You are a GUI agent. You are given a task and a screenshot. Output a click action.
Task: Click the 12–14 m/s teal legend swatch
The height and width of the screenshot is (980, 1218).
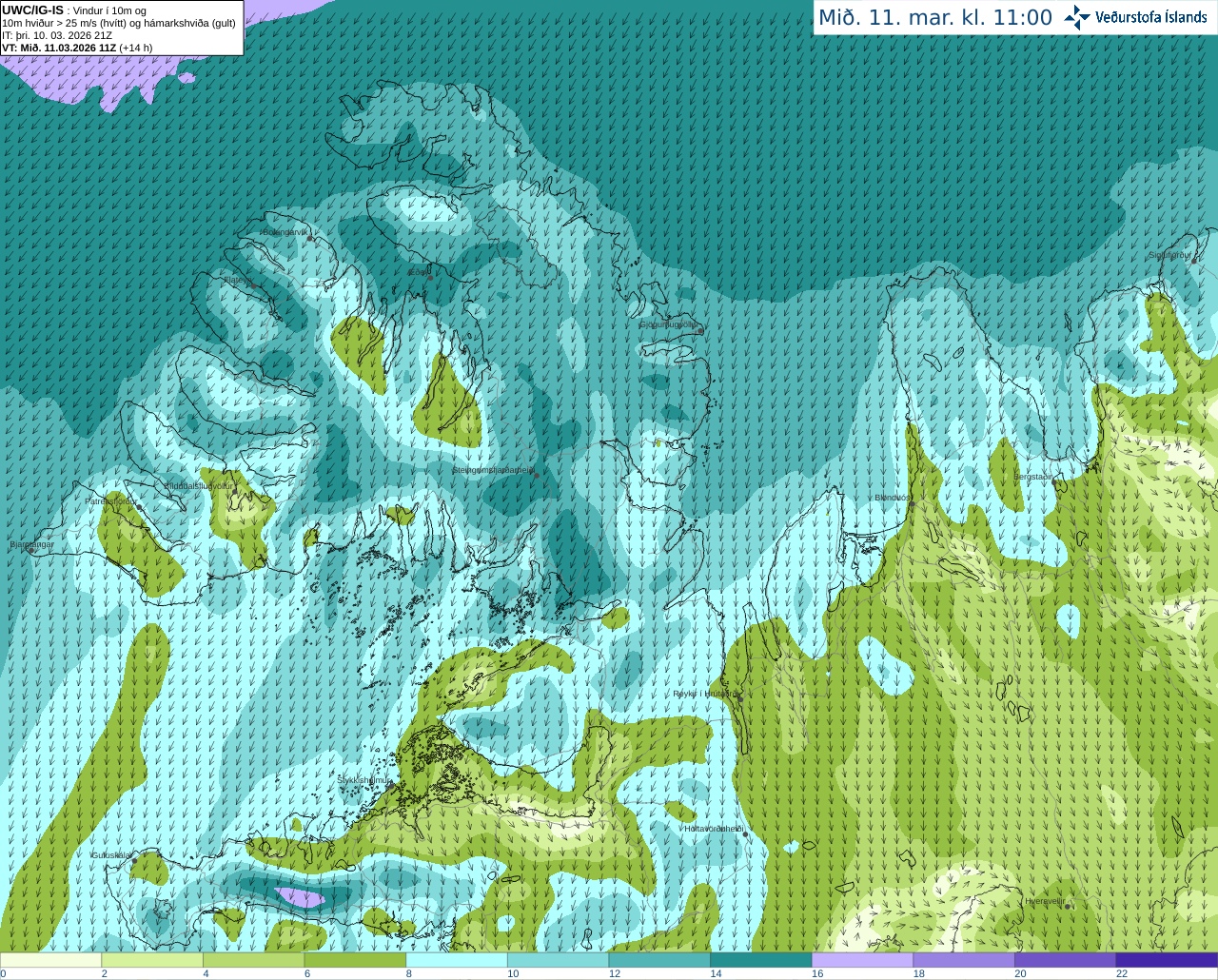click(x=659, y=960)
